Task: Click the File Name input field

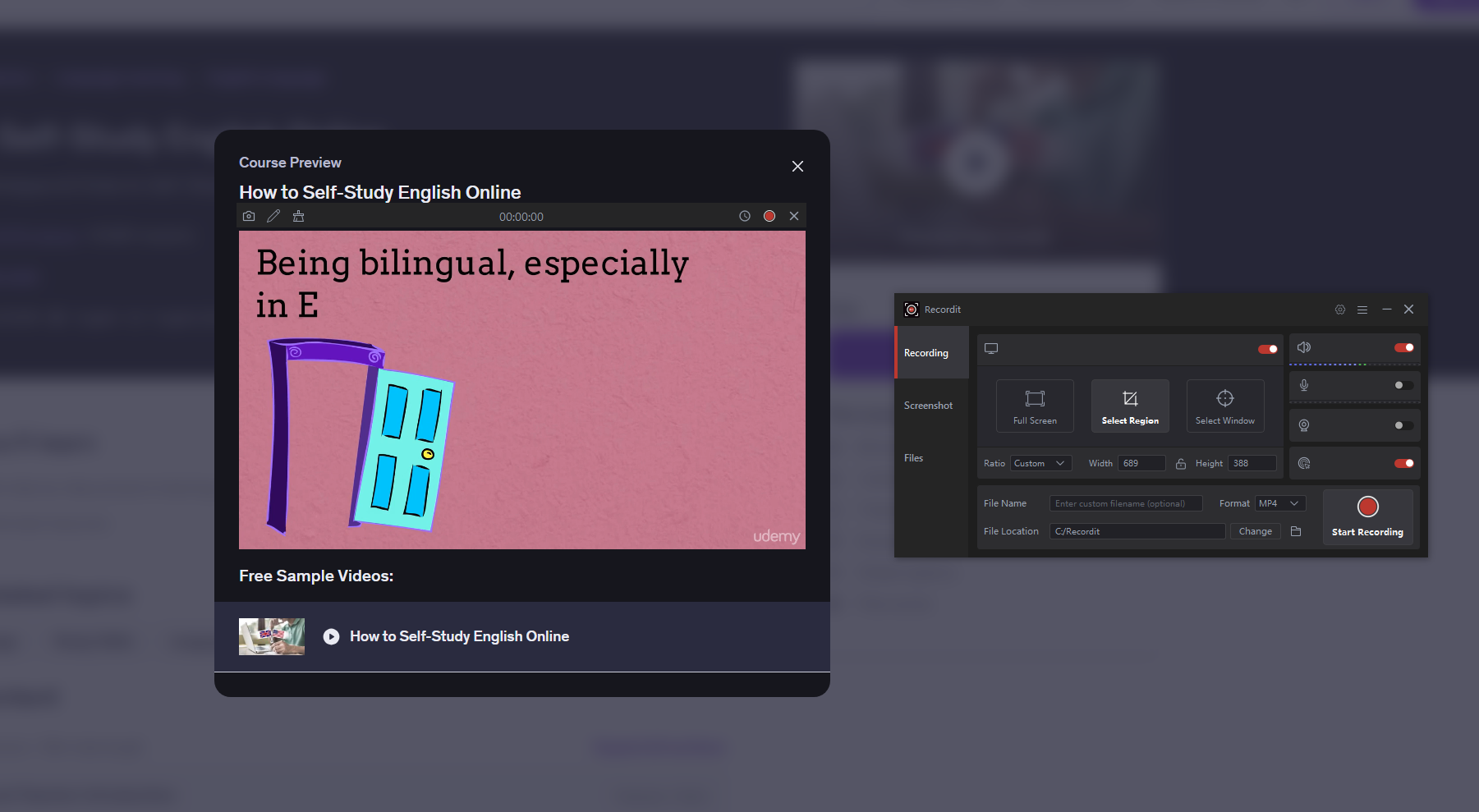Action: coord(1125,503)
